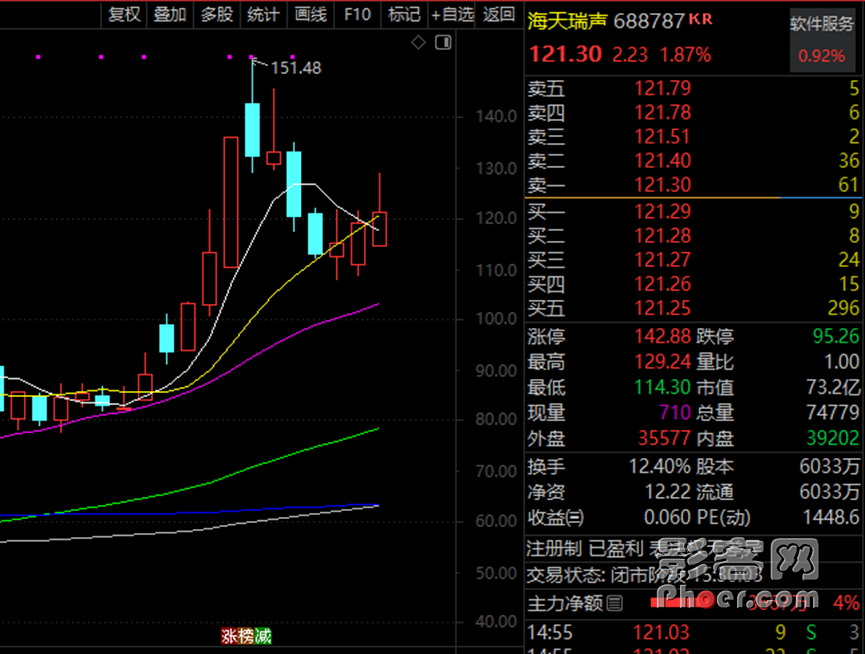Click the 跌停 limit-down value 95.26
Screen dimensions: 865x654
[x=835, y=336]
